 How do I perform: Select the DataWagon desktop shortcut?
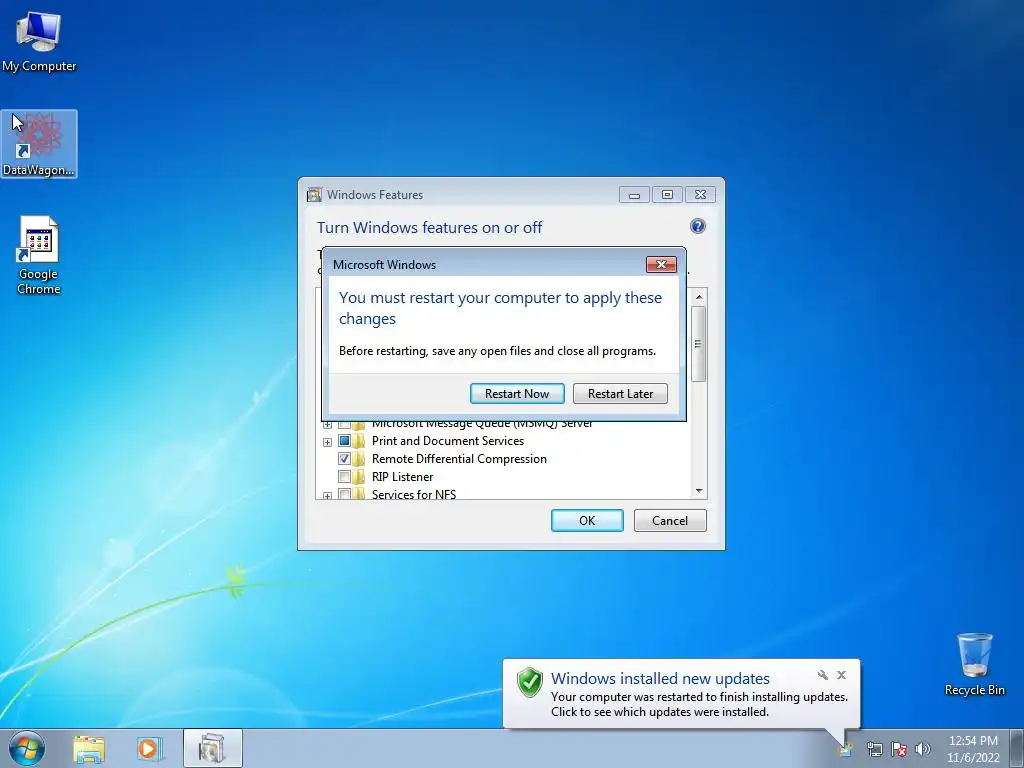[39, 144]
